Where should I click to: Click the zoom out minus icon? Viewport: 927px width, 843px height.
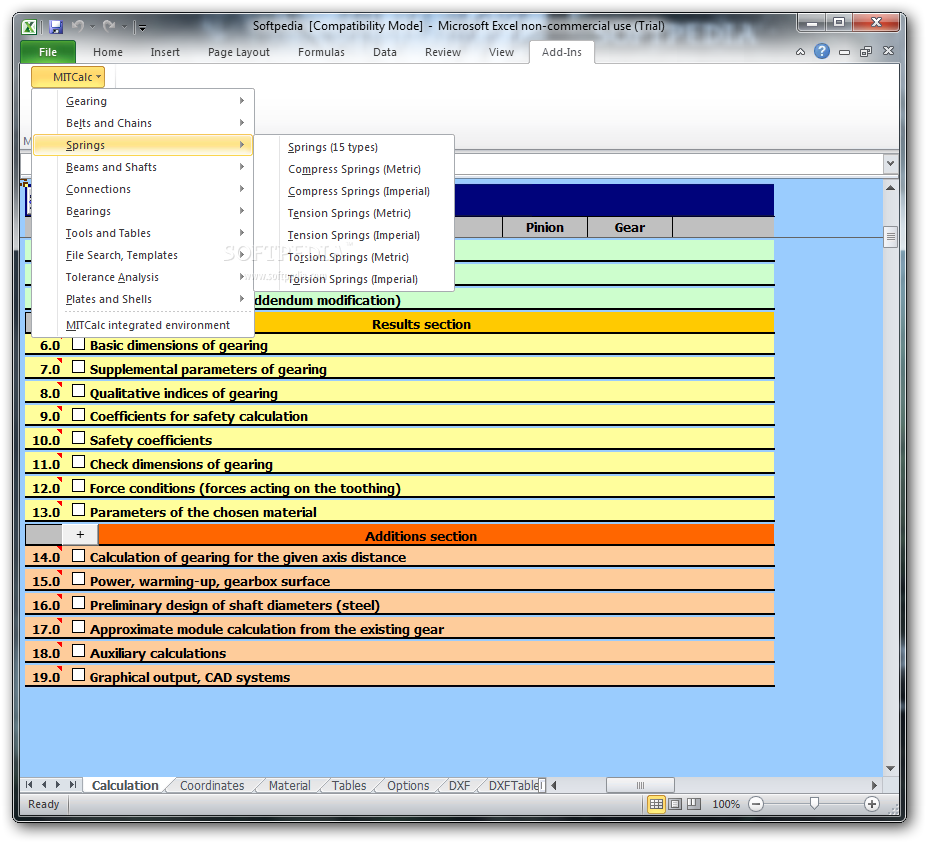click(756, 803)
